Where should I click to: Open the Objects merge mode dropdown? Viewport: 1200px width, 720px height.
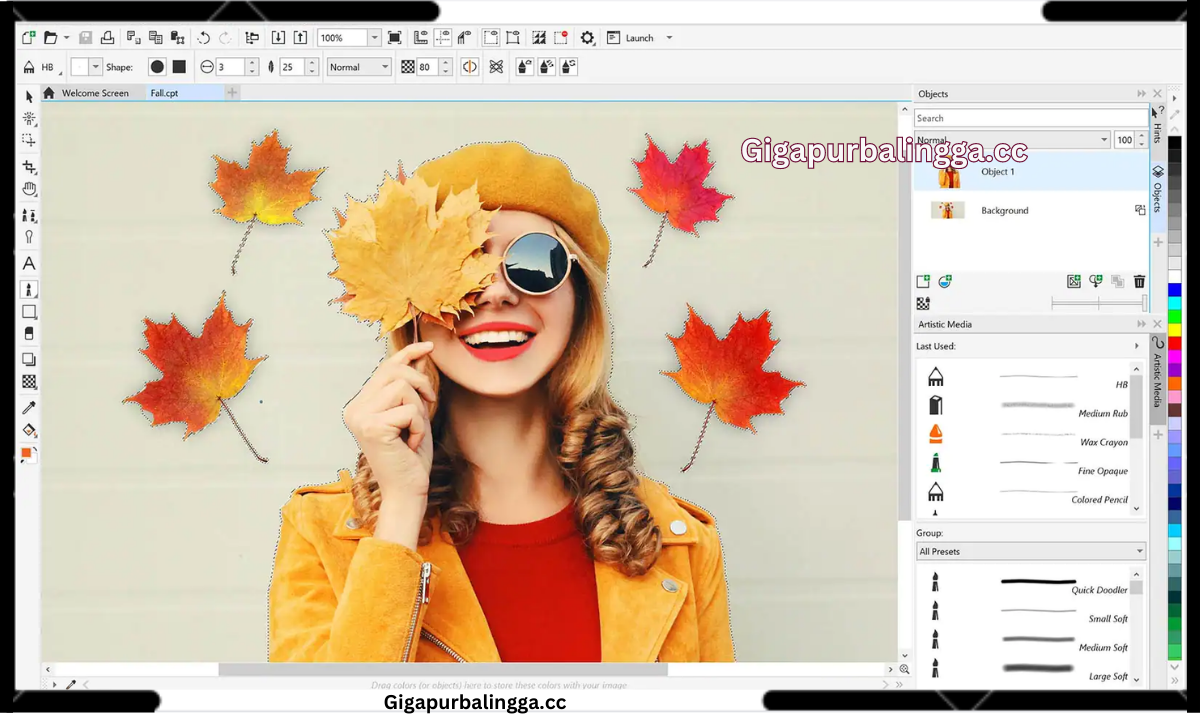(x=1012, y=140)
